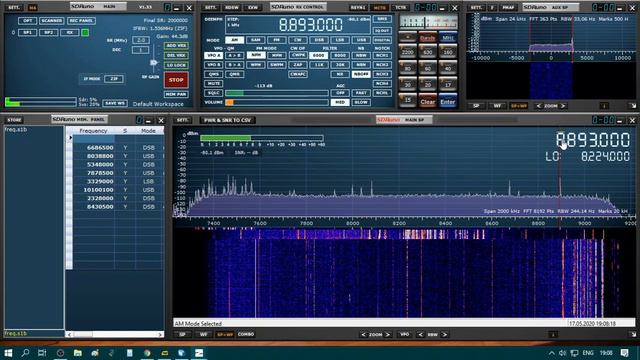Choose the 2200 band key
This screenshot has width=640, height=360.
[x=407, y=52]
